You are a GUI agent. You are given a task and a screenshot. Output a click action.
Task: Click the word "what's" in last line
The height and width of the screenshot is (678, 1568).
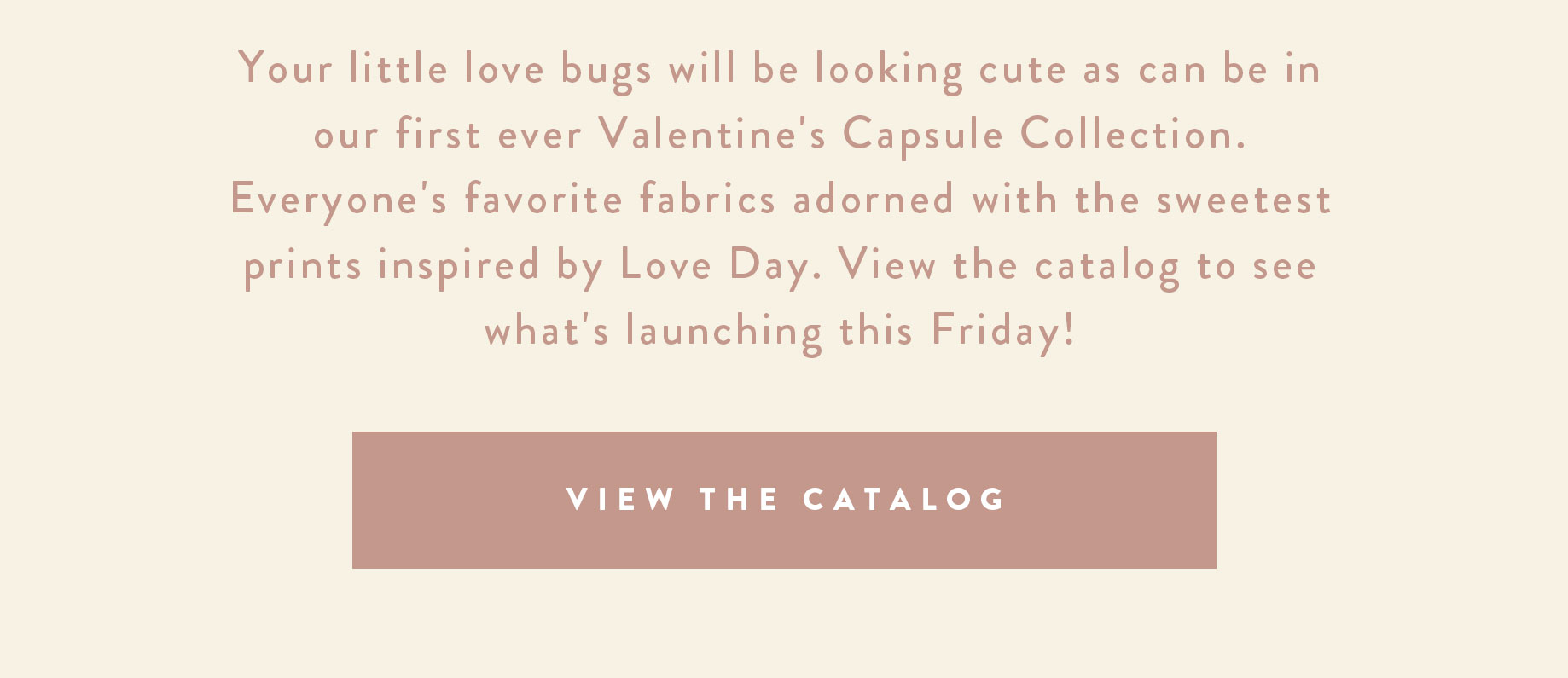547,331
